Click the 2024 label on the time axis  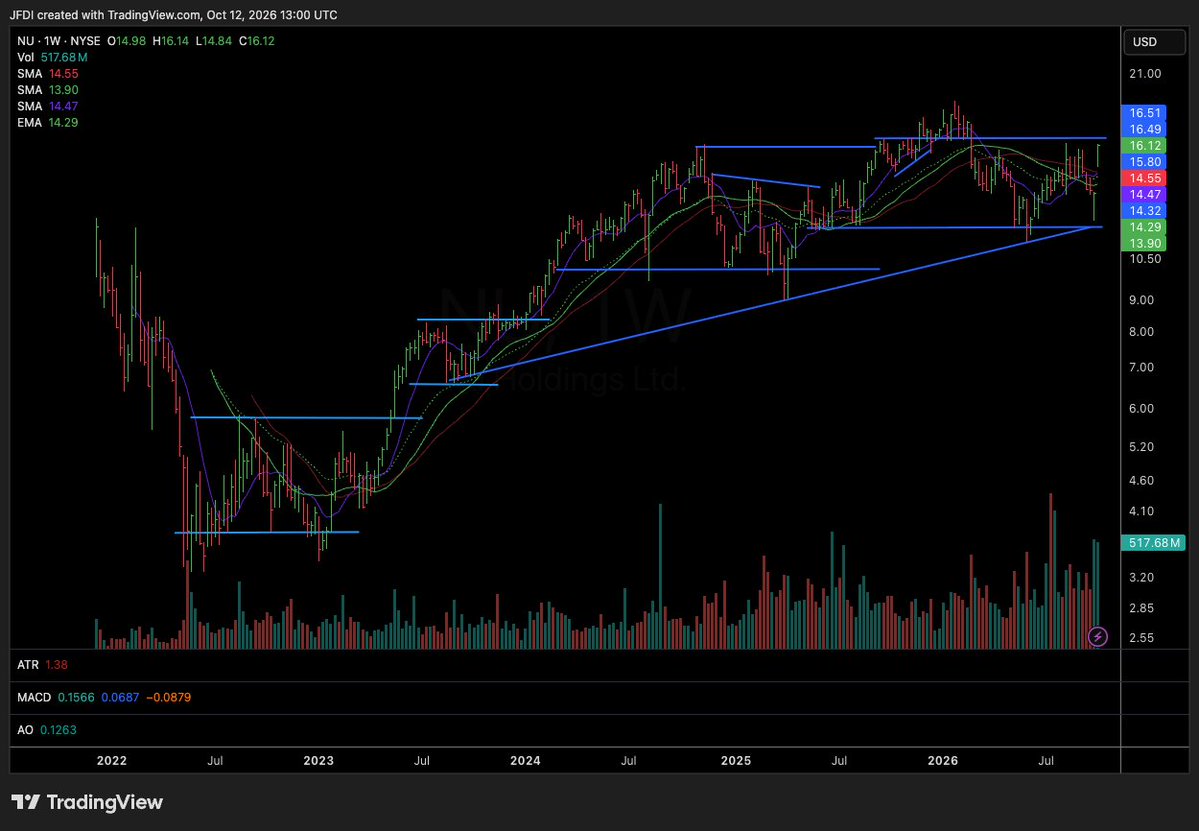(525, 761)
